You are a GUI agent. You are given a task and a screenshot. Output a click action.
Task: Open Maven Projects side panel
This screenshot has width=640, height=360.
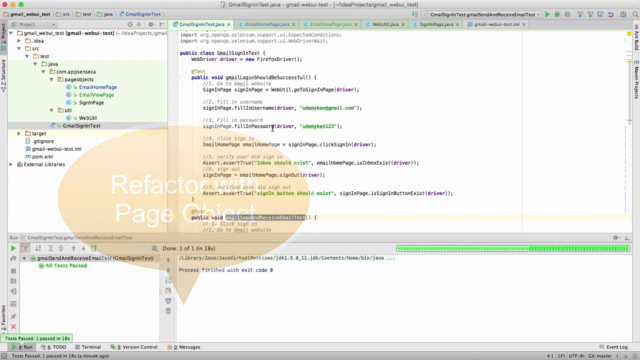point(636,80)
